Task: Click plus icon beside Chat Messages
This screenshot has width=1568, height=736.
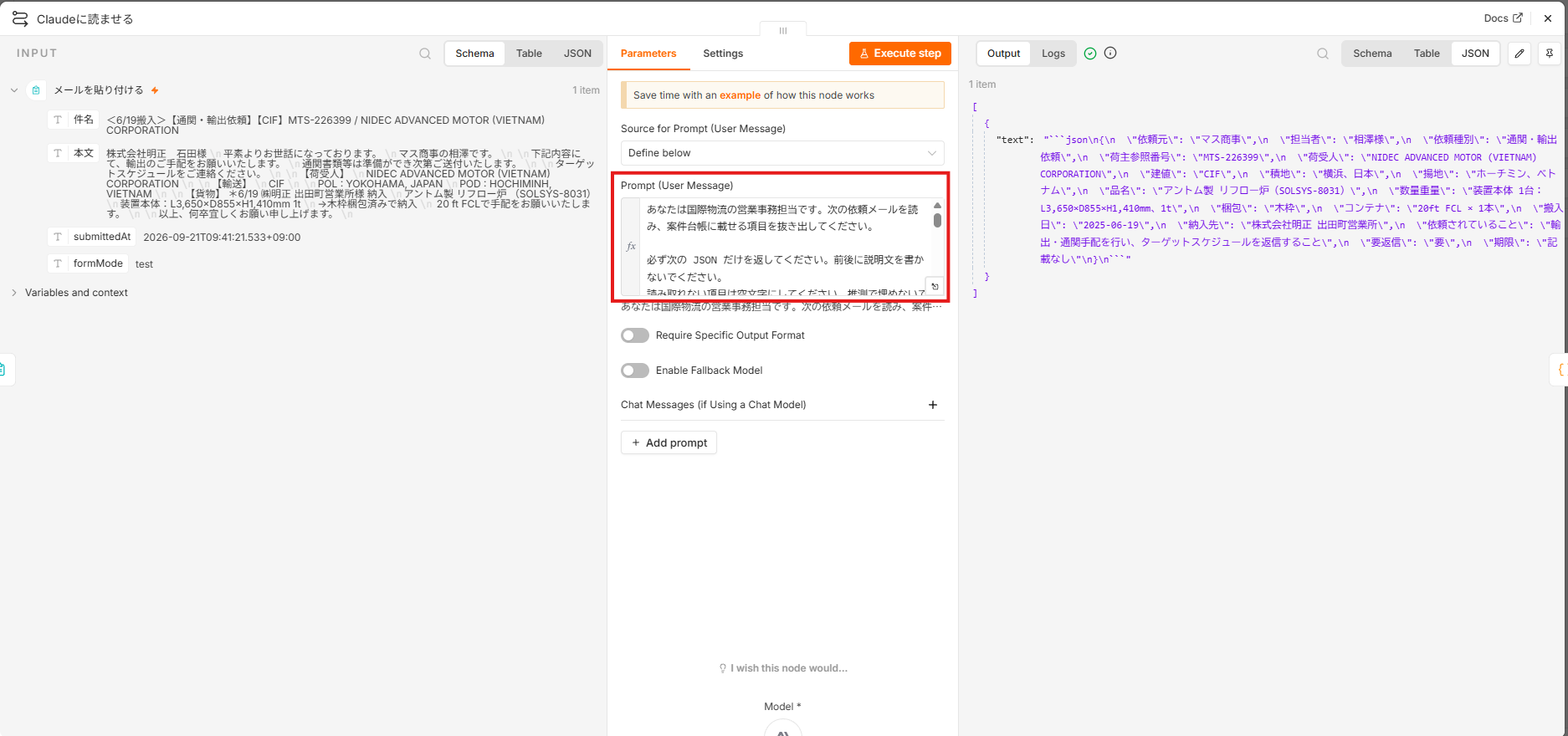Action: [933, 405]
